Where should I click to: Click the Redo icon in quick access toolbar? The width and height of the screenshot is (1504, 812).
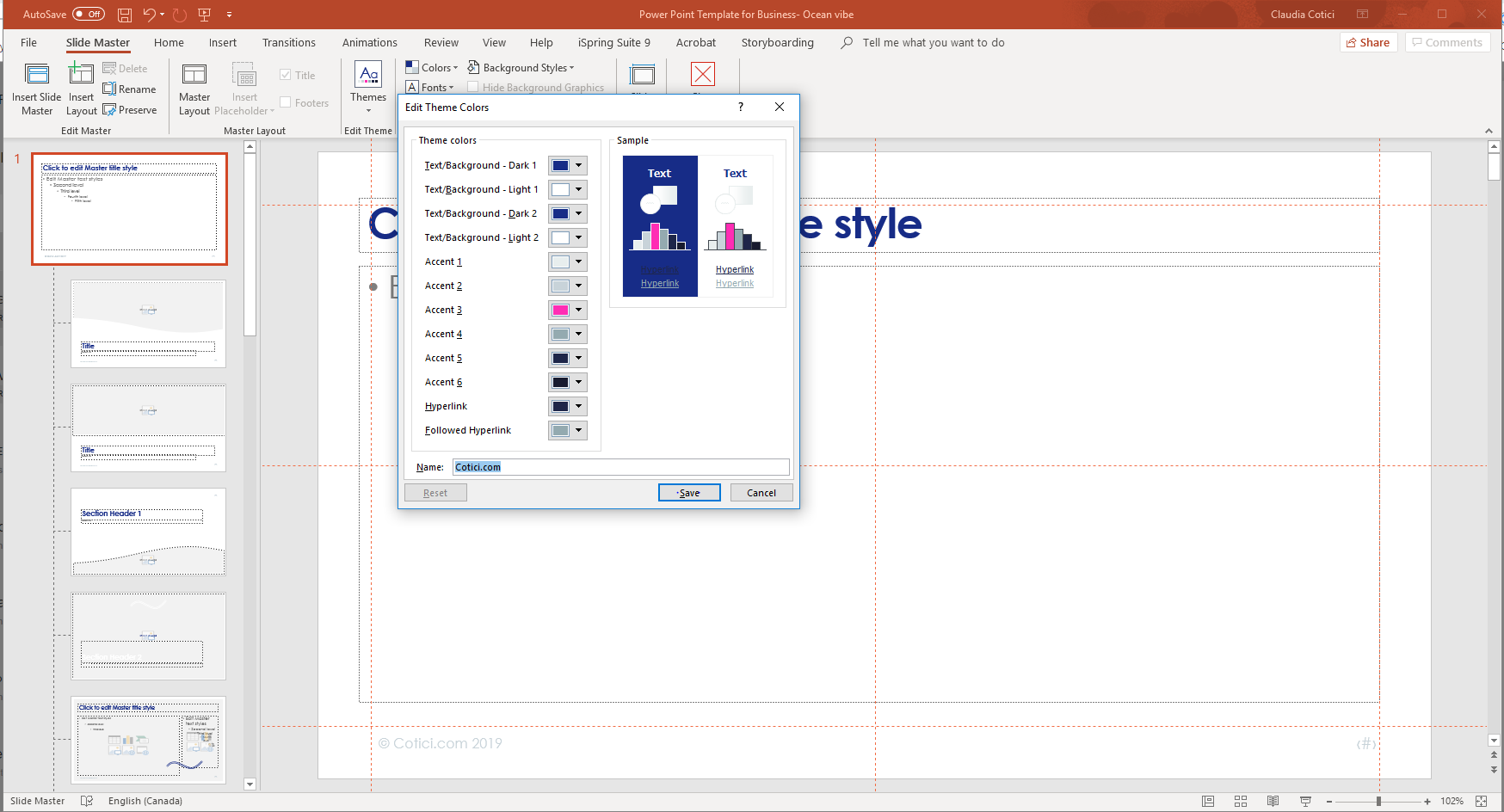[179, 15]
